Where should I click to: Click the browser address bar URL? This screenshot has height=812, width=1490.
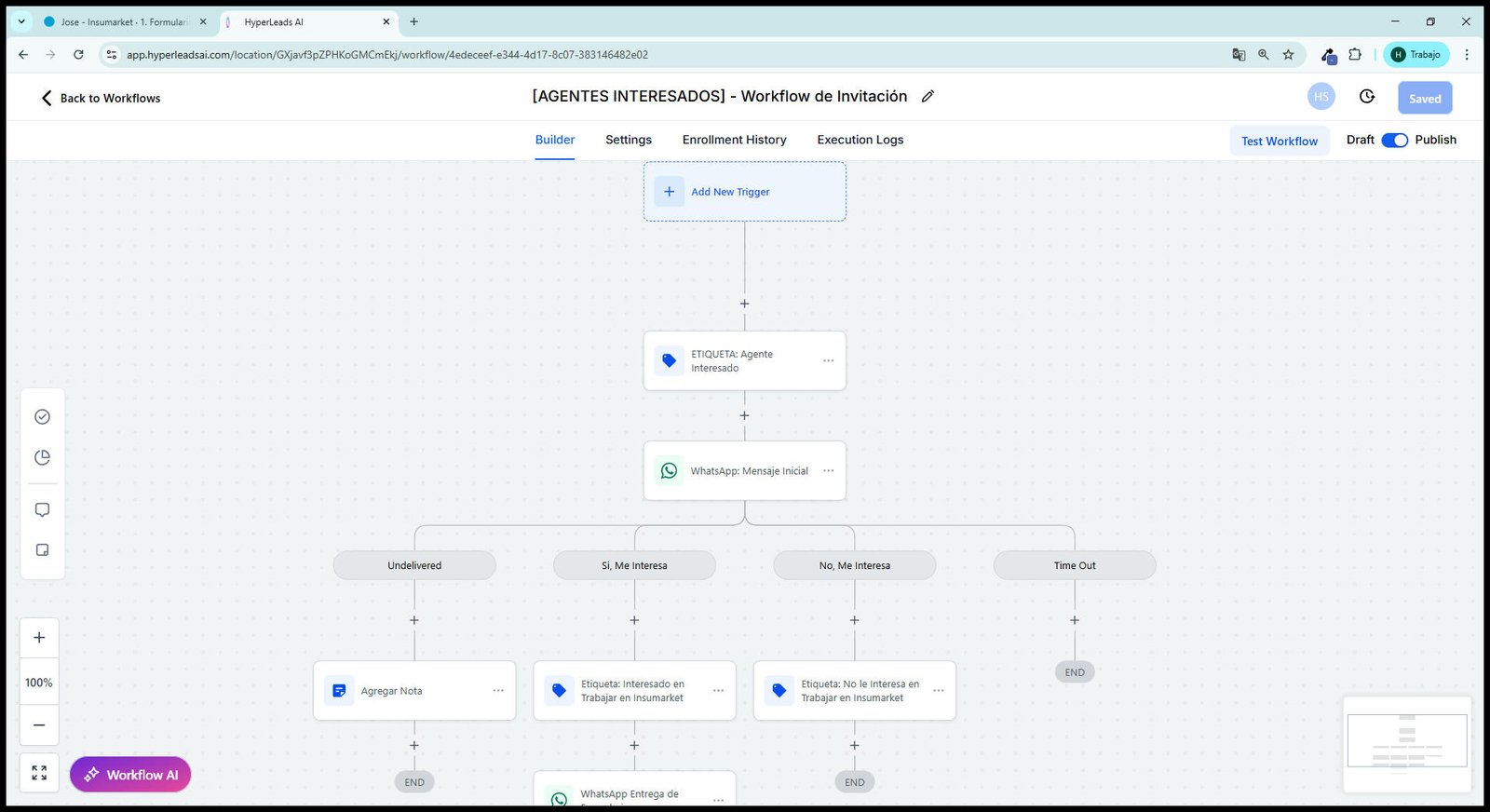click(387, 55)
